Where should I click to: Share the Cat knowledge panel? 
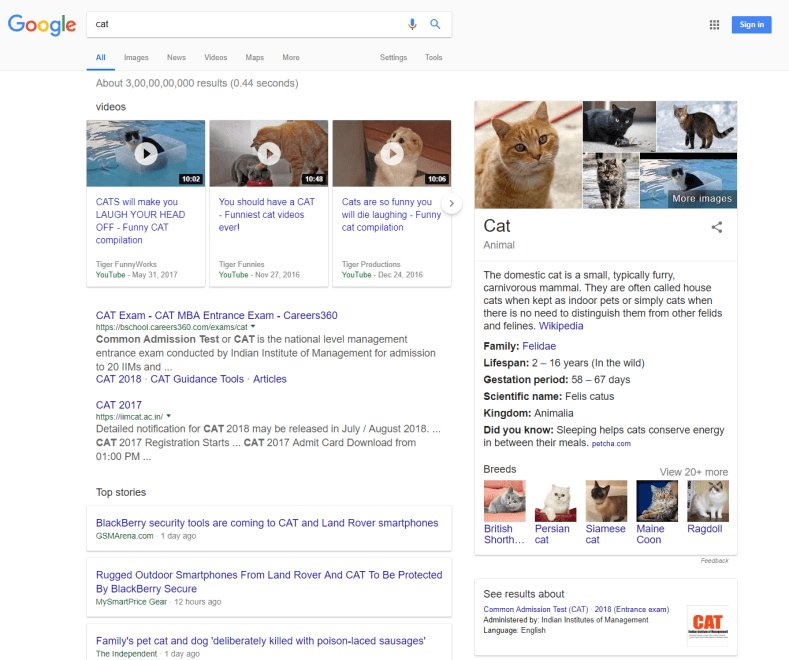717,227
